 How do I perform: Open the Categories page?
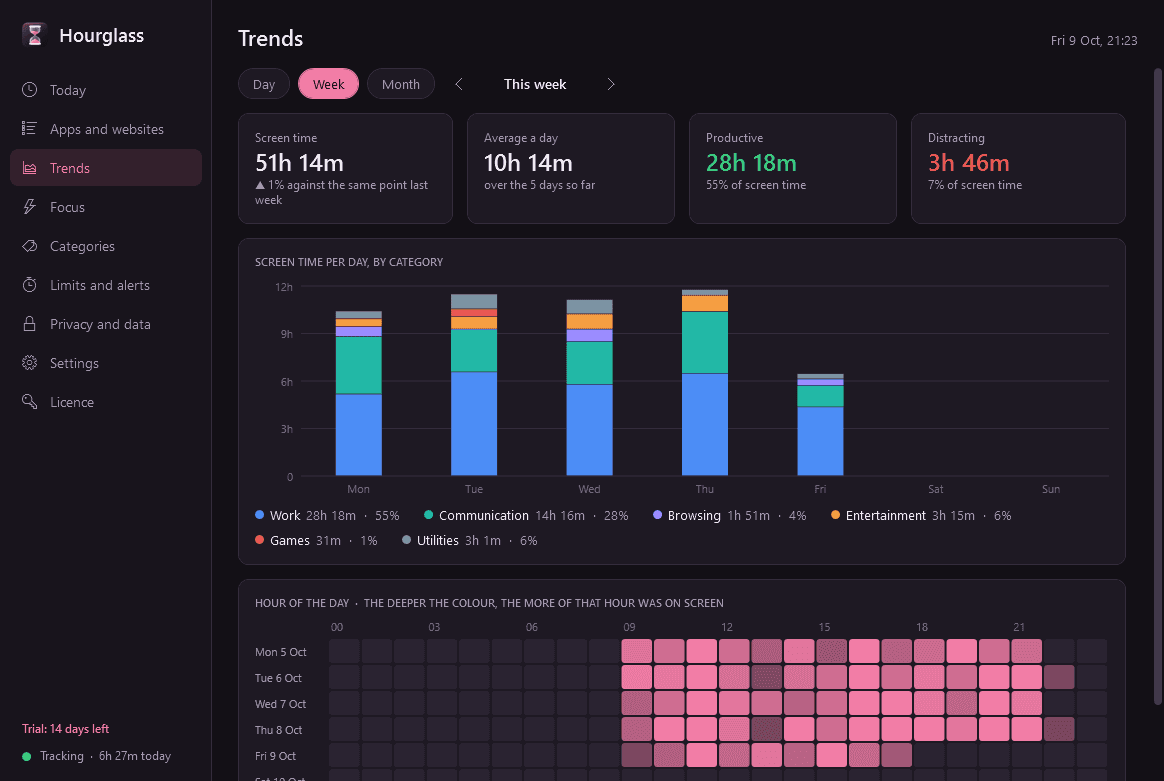click(x=106, y=246)
